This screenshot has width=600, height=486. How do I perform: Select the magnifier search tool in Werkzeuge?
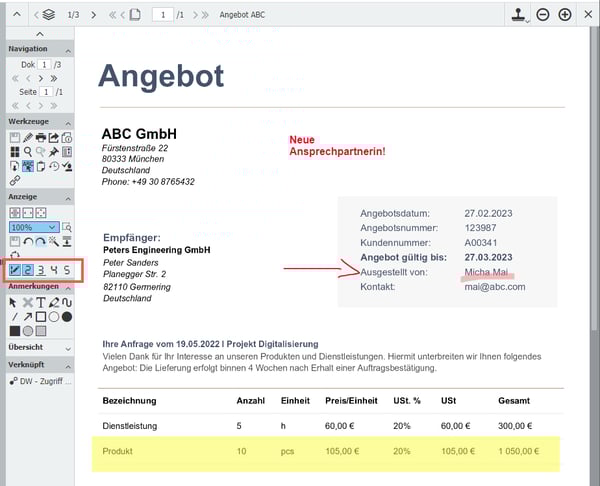(x=28, y=152)
